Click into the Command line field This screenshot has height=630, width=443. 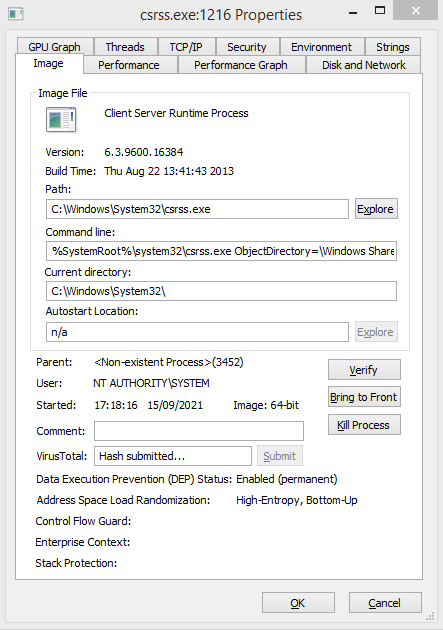point(221,251)
